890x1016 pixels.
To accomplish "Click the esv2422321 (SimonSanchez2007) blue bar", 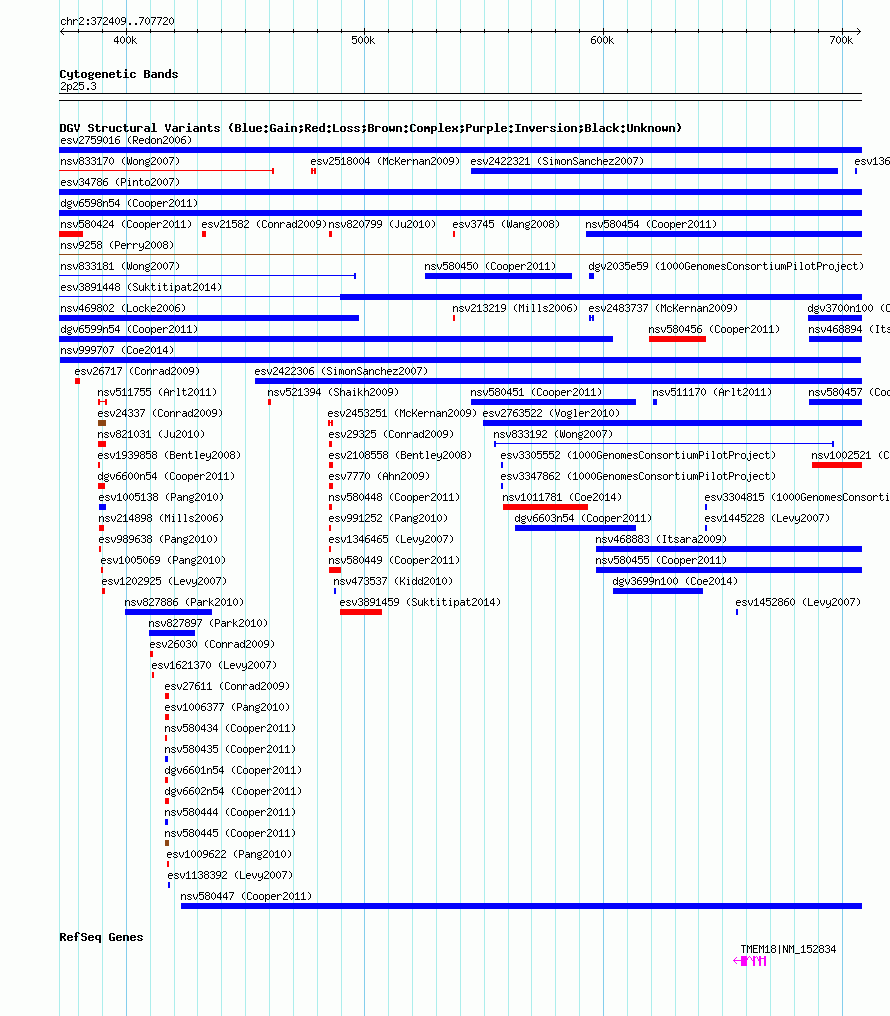I will point(654,171).
